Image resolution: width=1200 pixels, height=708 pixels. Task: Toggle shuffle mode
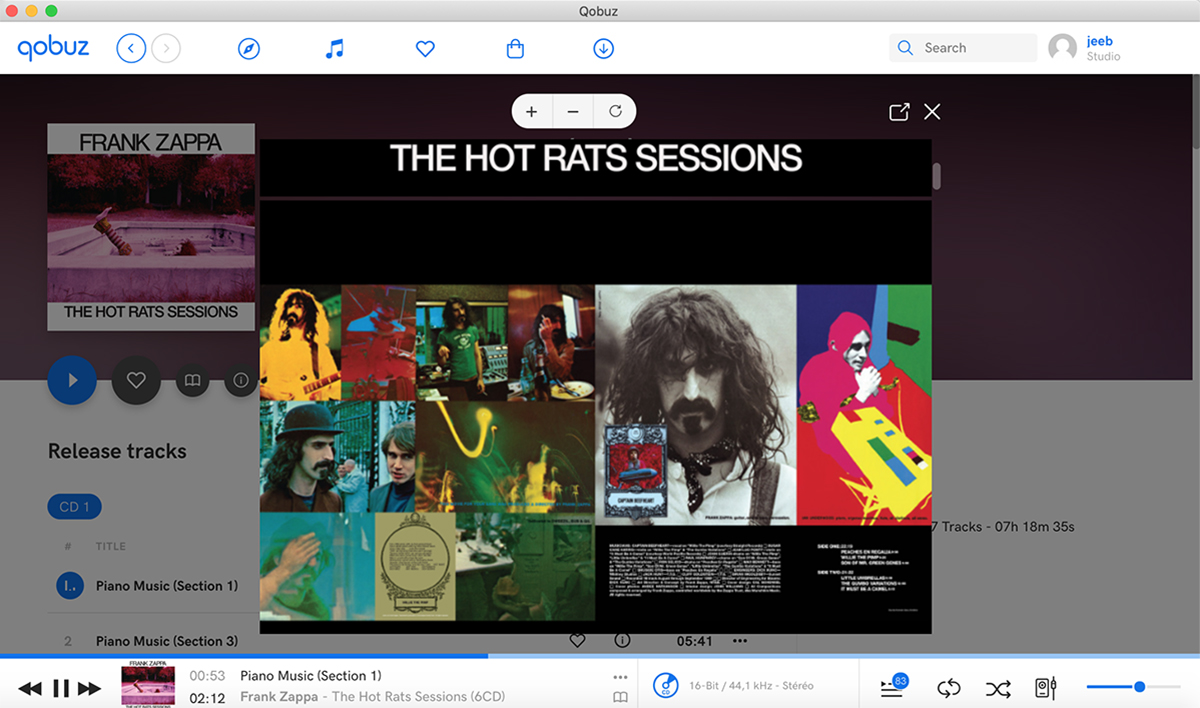pos(997,688)
